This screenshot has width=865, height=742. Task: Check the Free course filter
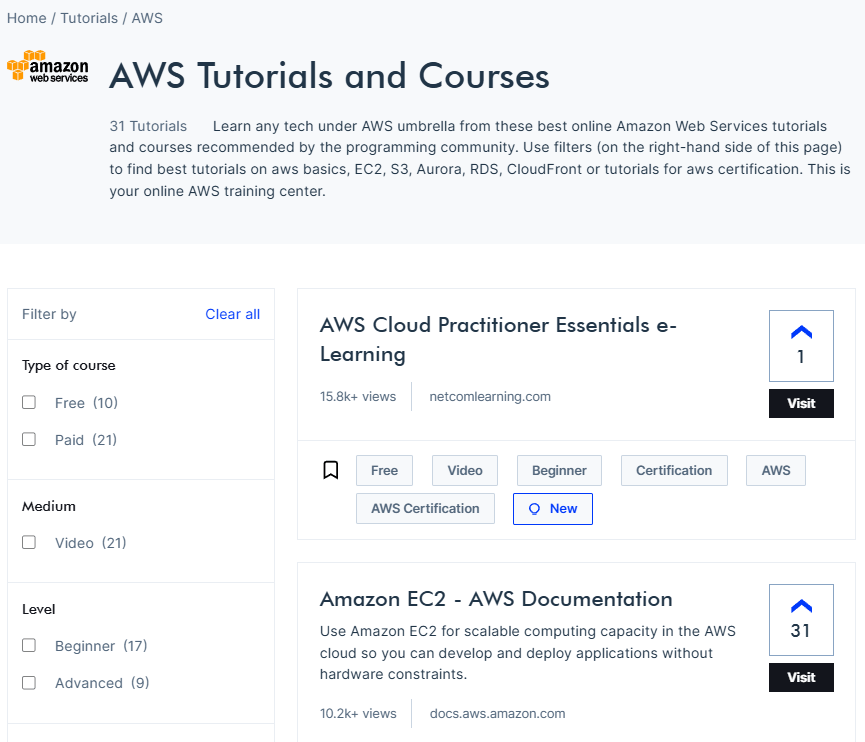click(x=29, y=402)
